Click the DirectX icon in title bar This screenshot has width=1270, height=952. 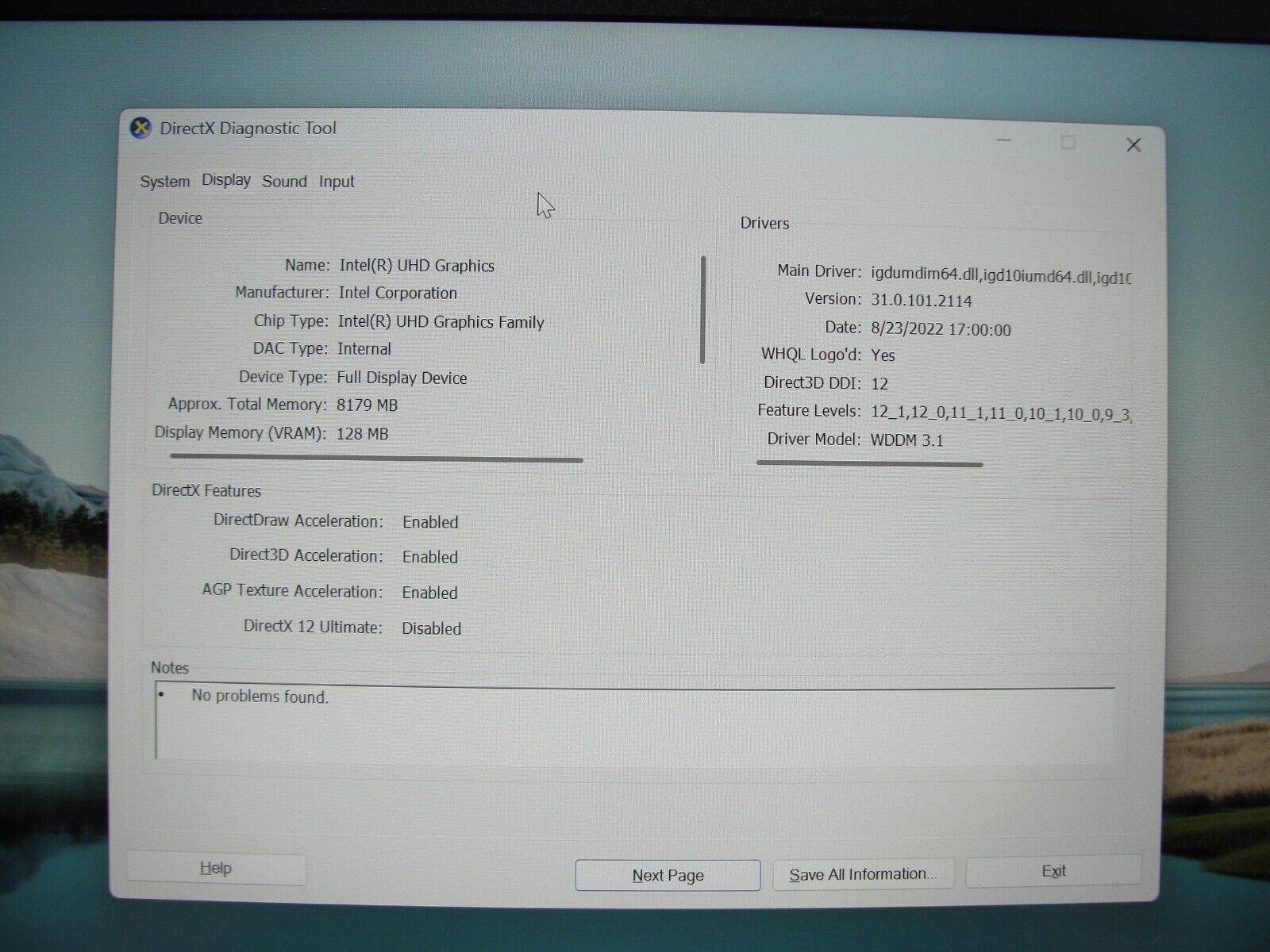point(140,128)
